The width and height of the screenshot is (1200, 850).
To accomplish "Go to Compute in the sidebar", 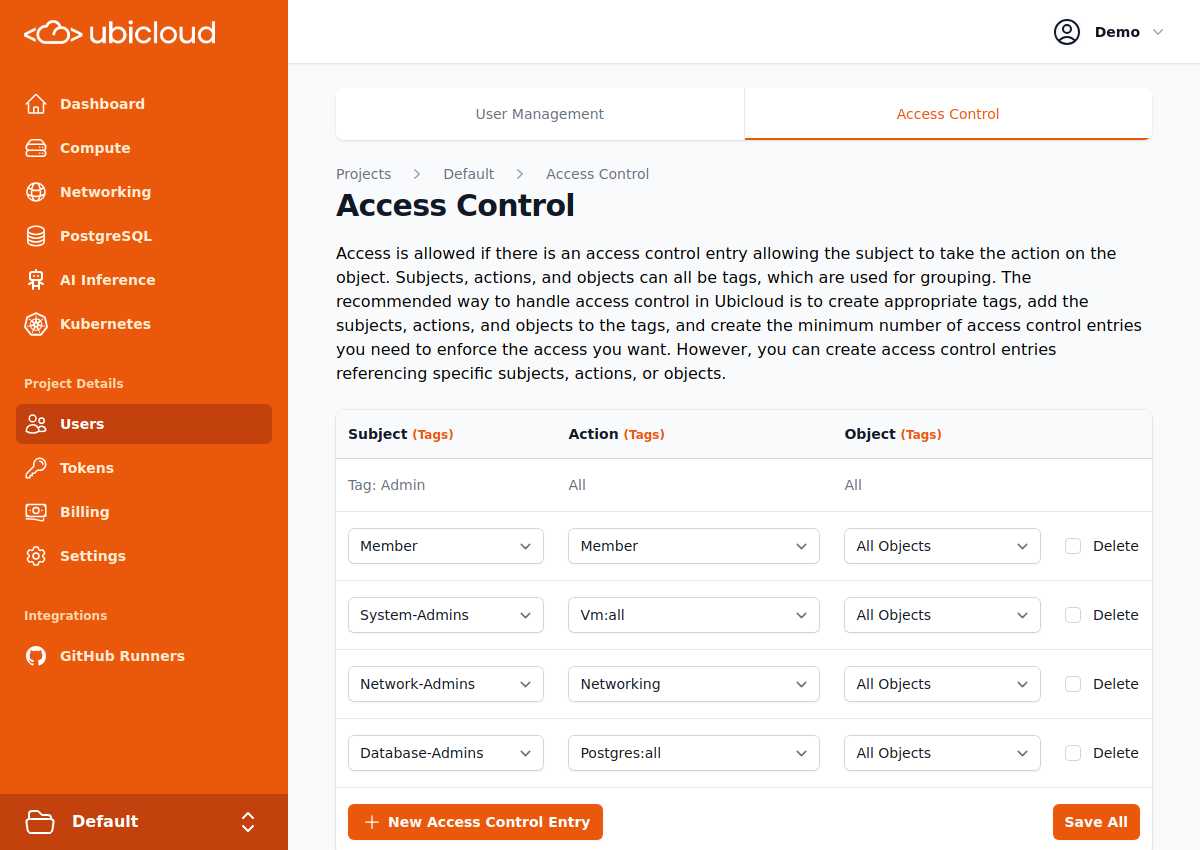I will coord(144,148).
